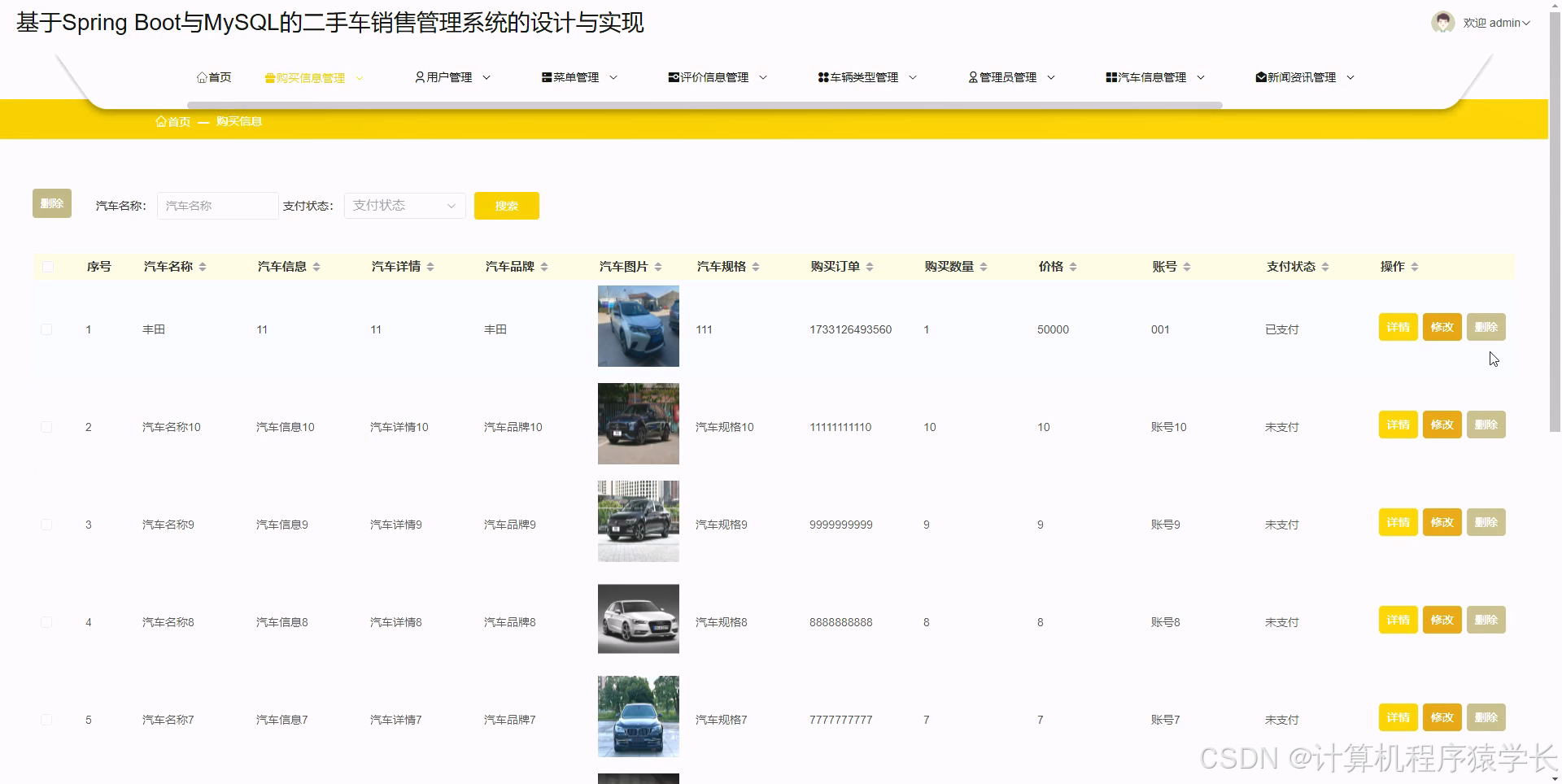Open the 用户管理 menu label
This screenshot has width=1562, height=784.
pos(449,77)
